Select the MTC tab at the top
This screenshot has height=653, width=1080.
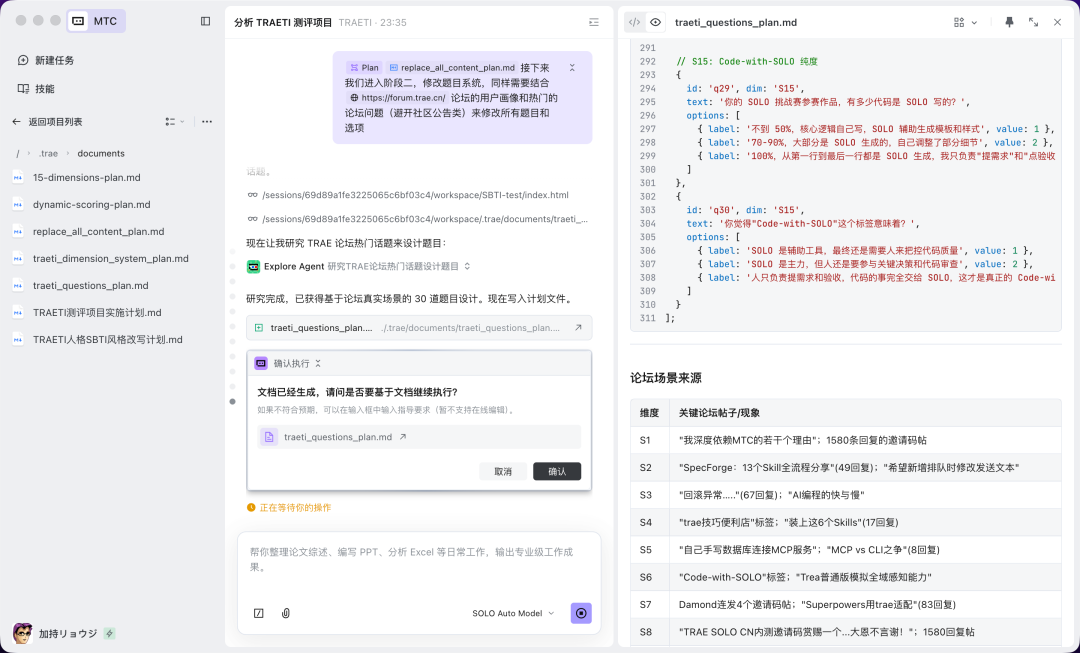coord(96,20)
